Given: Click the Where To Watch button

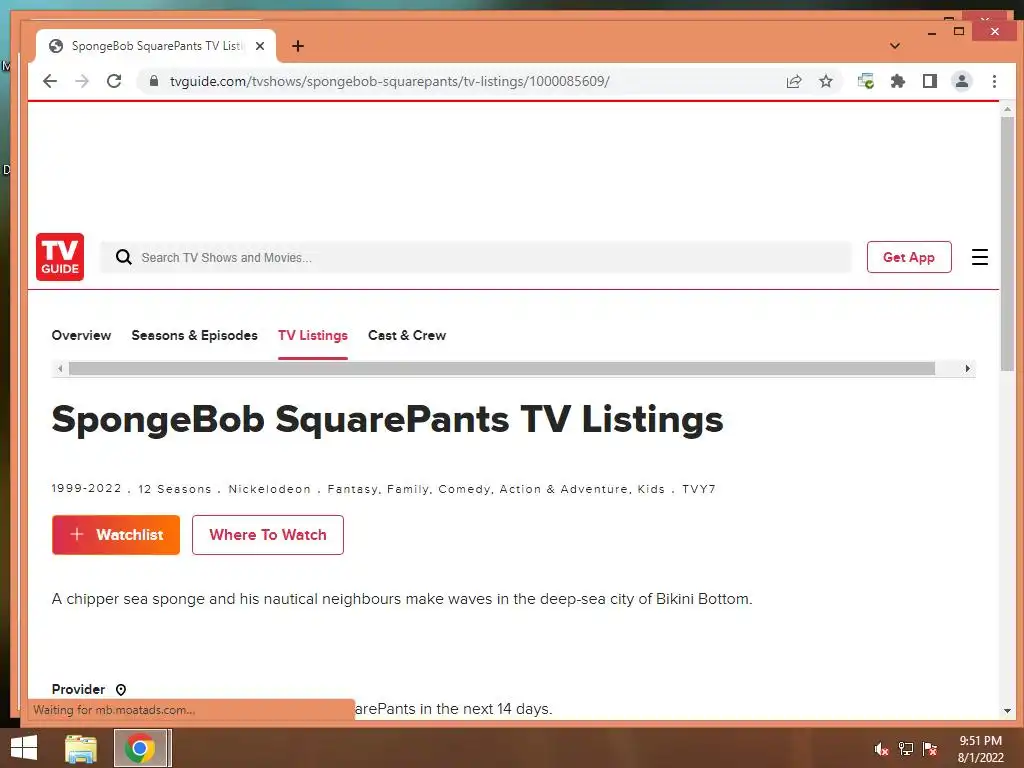Looking at the screenshot, I should coord(268,535).
